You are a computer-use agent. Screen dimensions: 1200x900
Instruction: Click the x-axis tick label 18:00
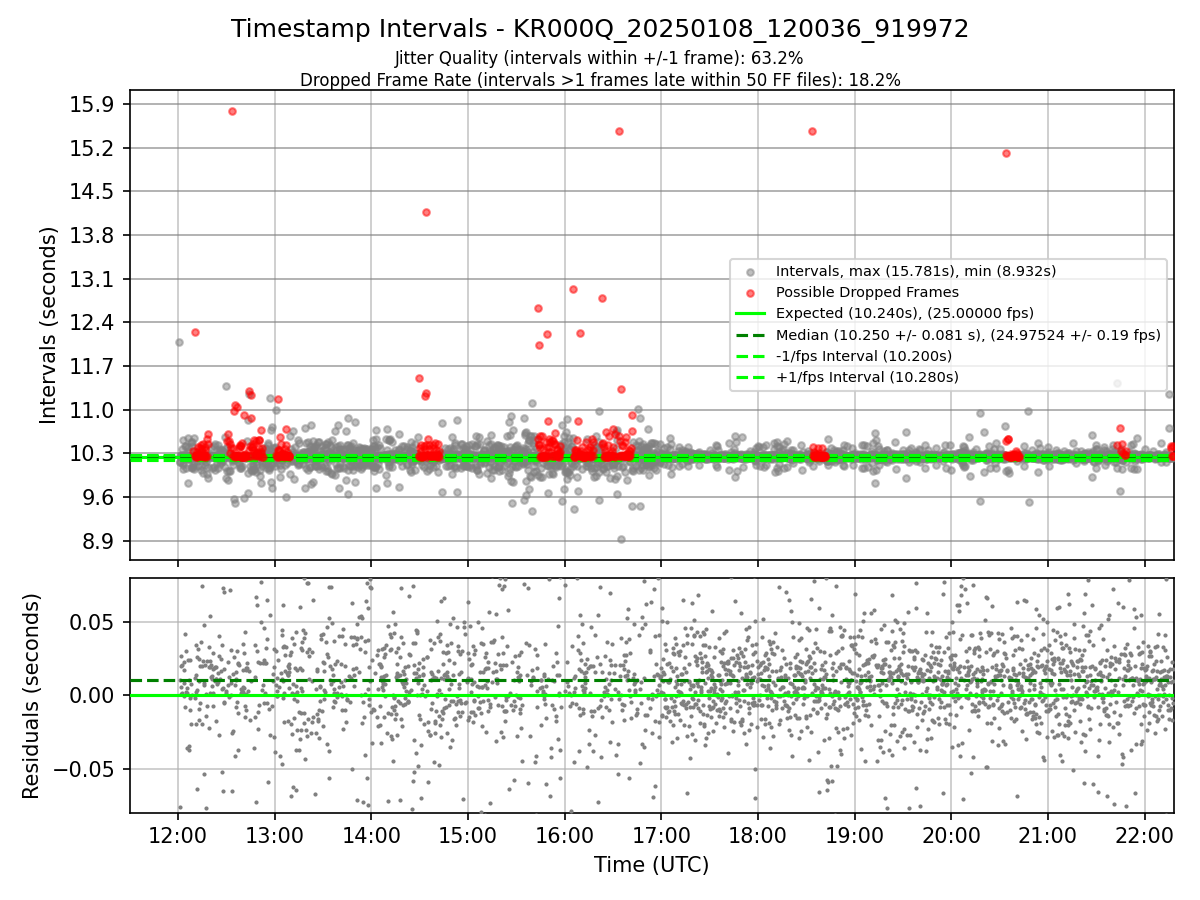(x=758, y=834)
